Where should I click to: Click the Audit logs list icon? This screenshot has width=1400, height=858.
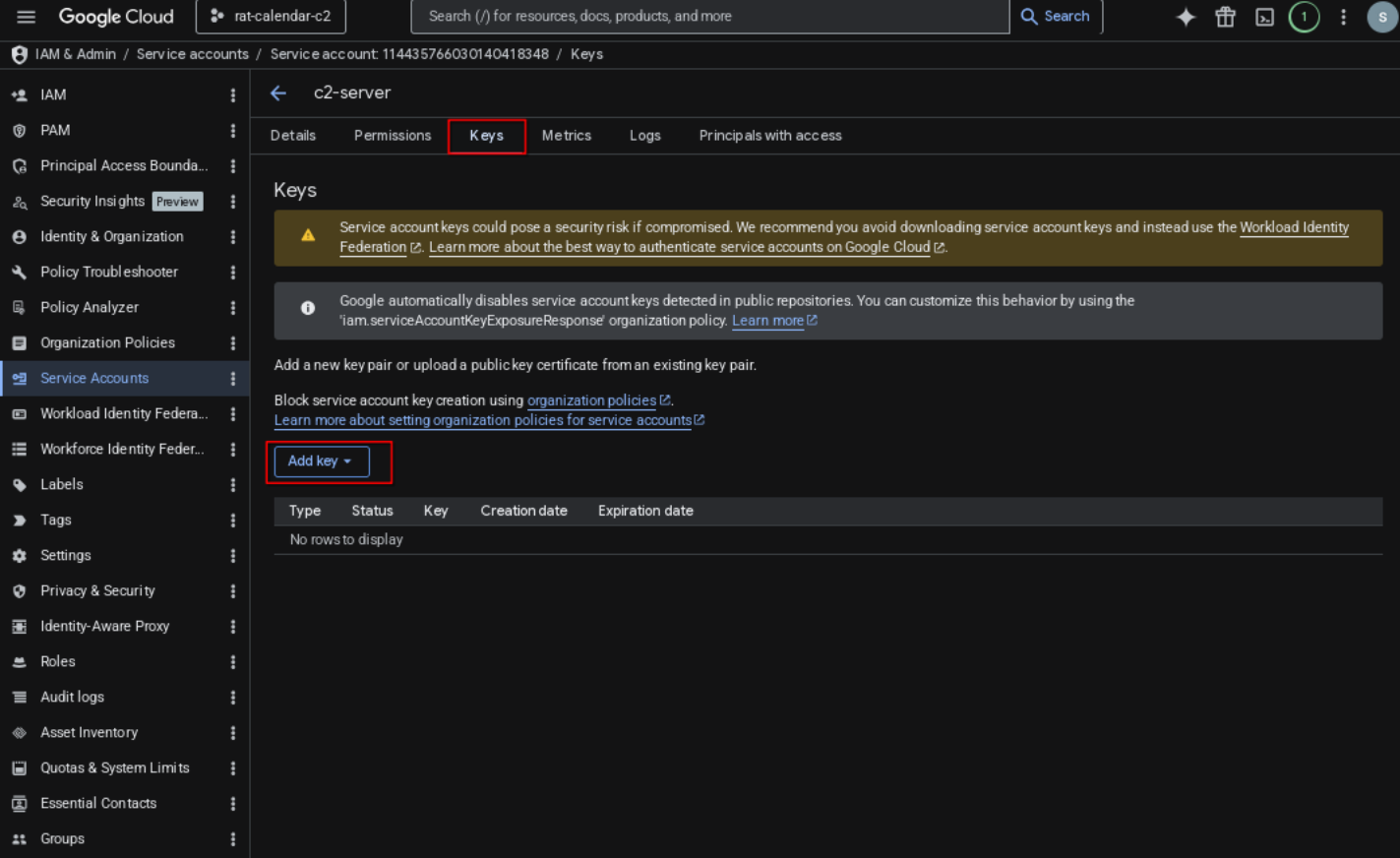coord(19,698)
